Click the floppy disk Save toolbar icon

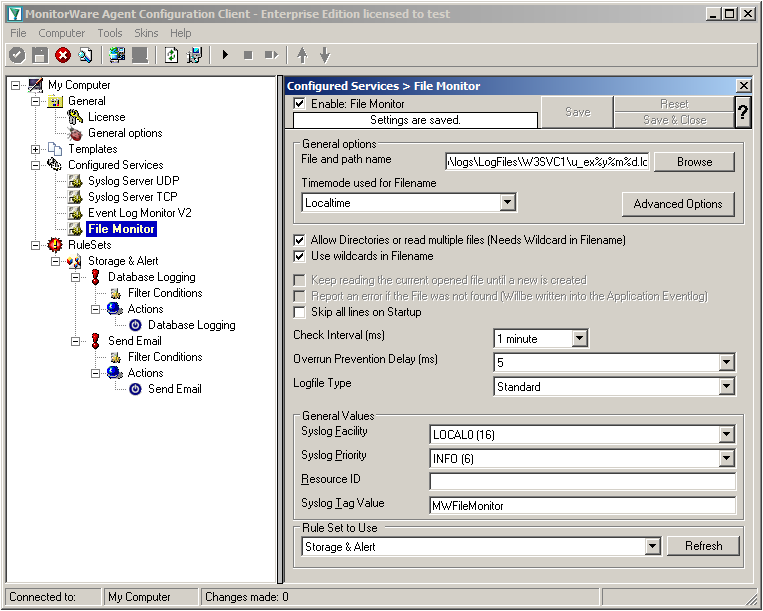coord(40,55)
